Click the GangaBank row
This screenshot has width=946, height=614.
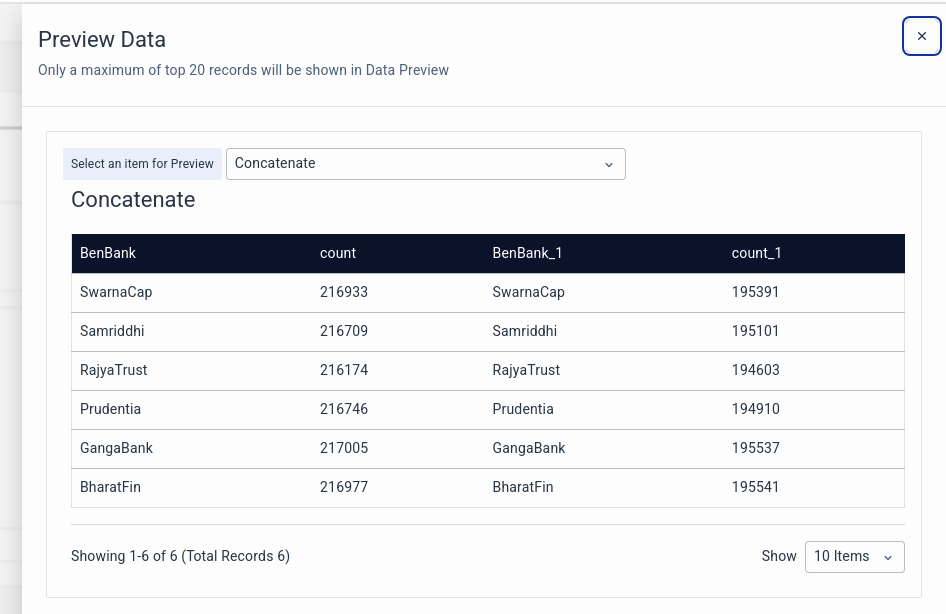[300, 448]
